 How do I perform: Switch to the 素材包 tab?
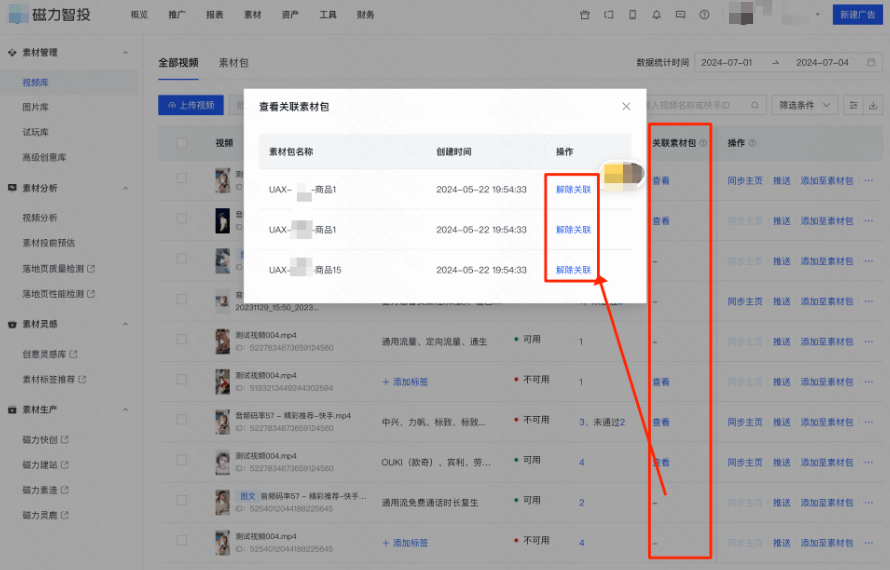233,62
